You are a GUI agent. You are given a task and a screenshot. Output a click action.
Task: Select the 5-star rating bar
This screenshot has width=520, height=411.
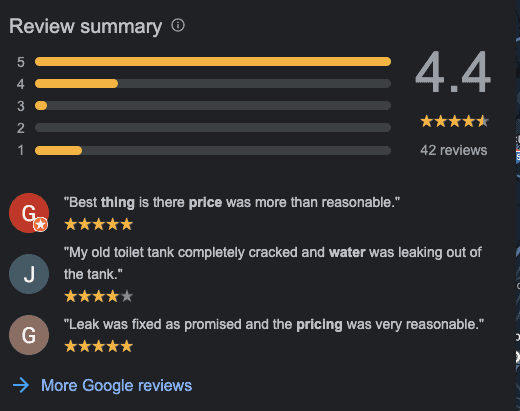click(x=213, y=62)
